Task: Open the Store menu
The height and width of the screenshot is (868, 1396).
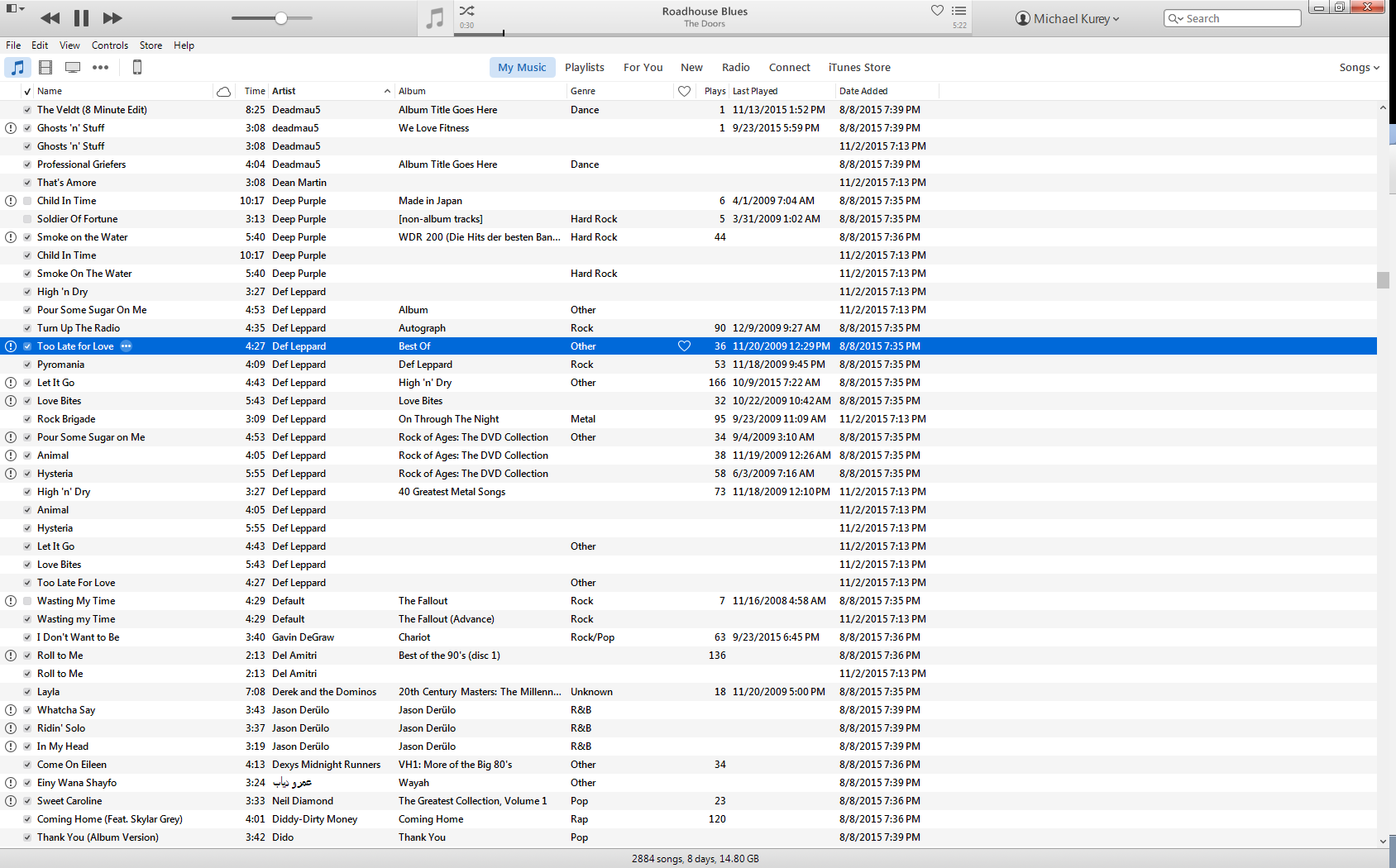Action: (151, 45)
